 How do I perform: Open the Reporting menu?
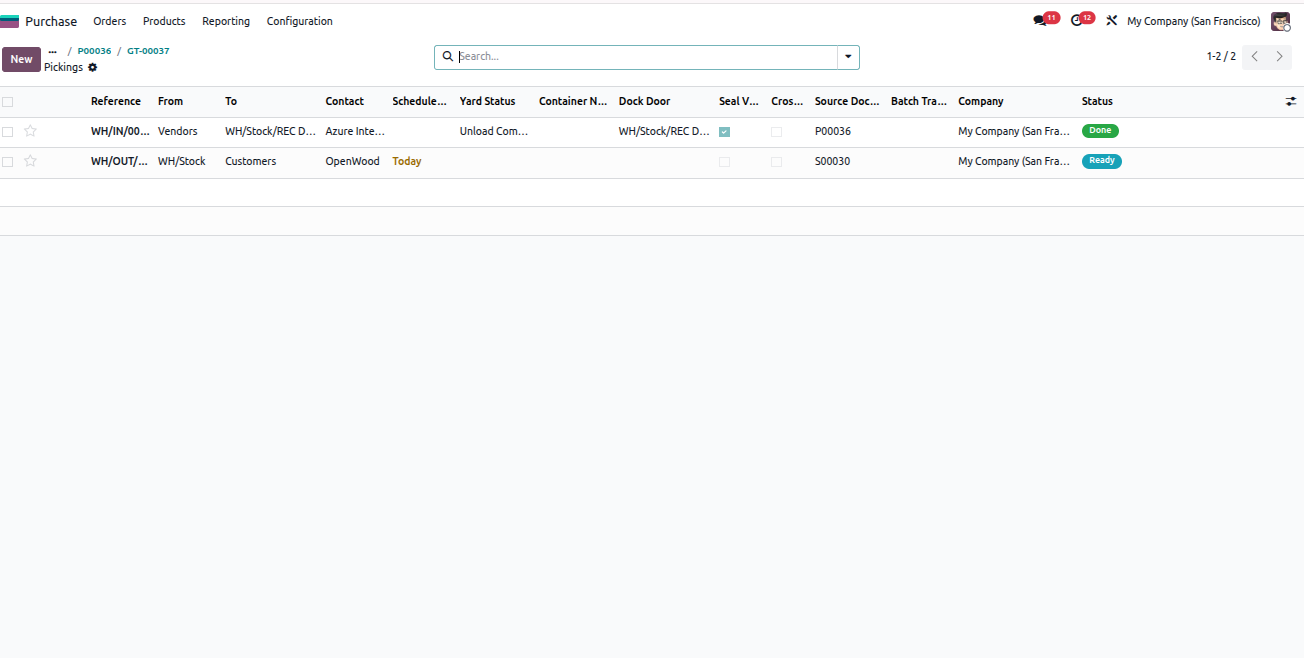[226, 21]
